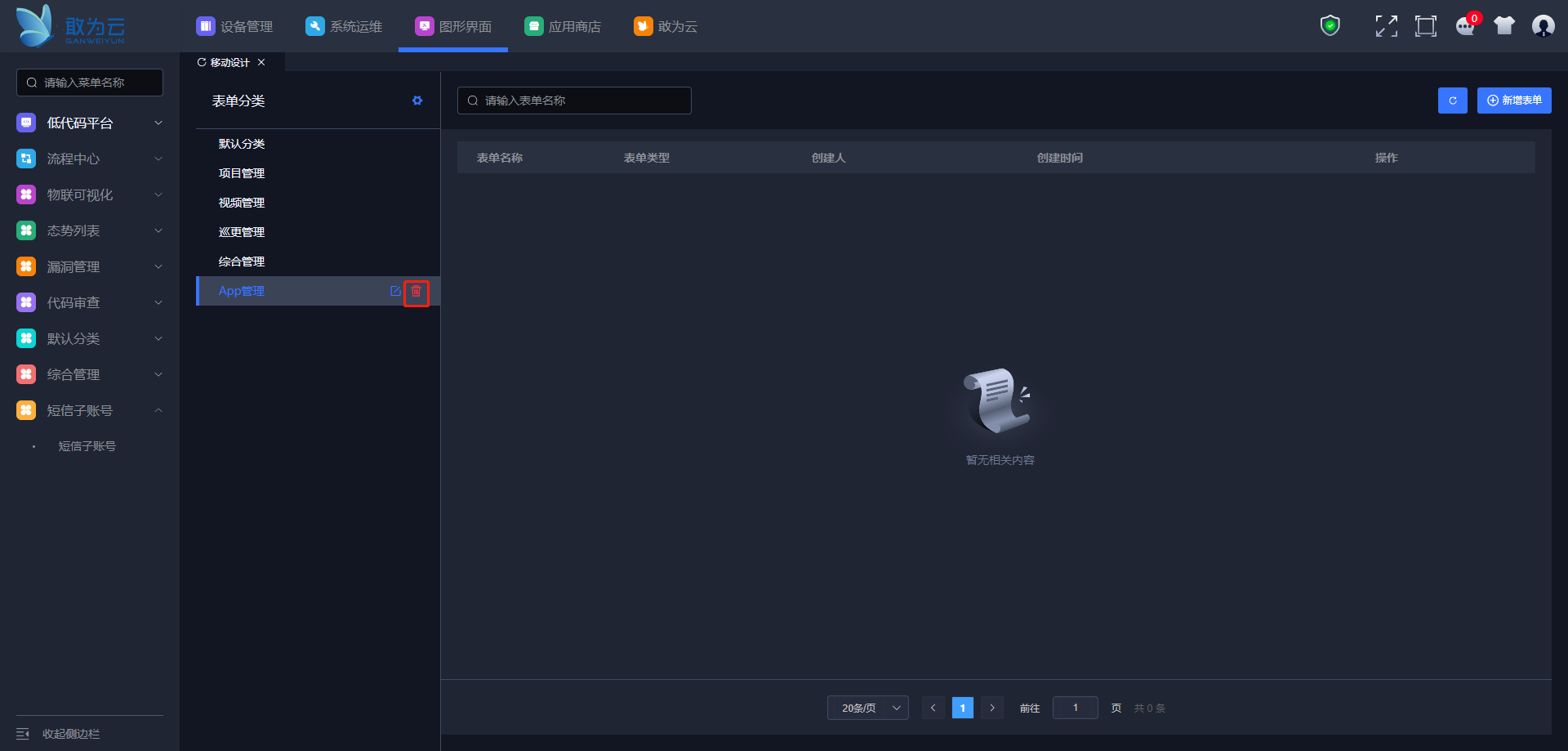Click the edit icon for App管理

(x=395, y=291)
